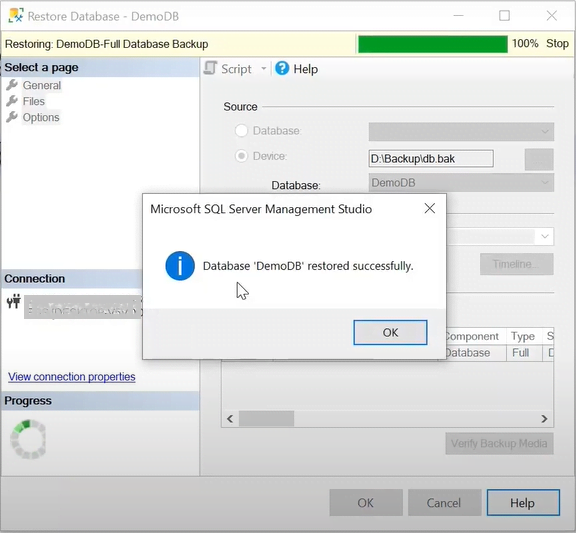
Task: Click the Timeline button
Action: 516,264
